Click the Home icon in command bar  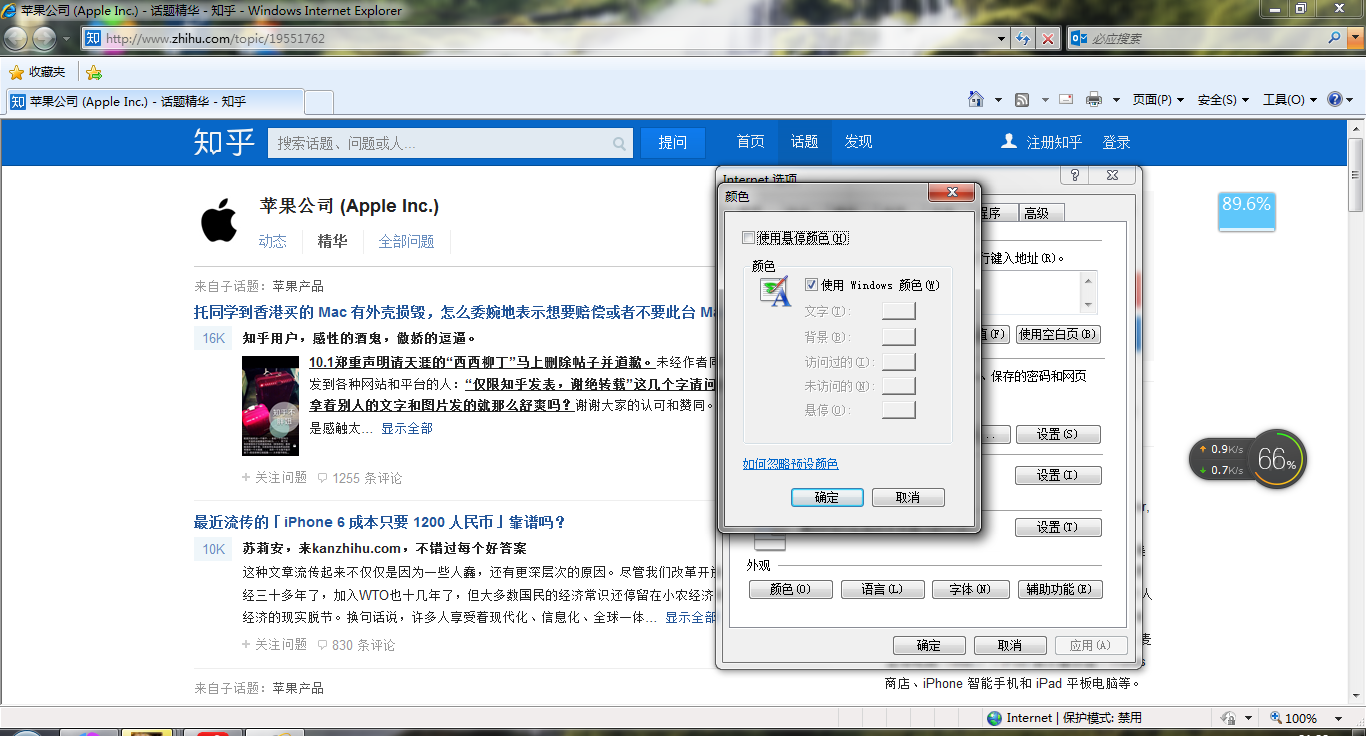pyautogui.click(x=976, y=99)
